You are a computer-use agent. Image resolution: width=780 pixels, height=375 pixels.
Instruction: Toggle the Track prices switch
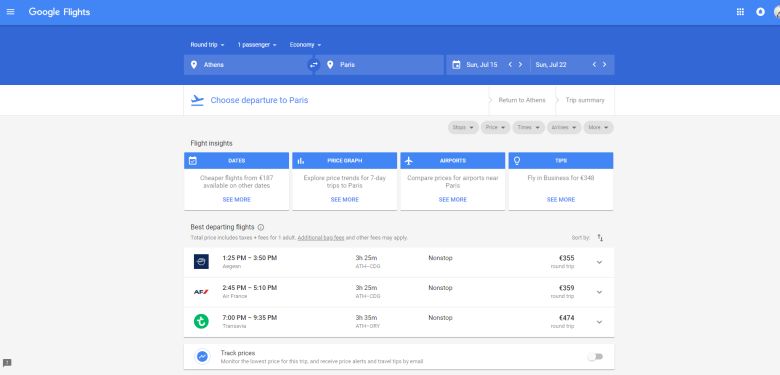tap(595, 357)
